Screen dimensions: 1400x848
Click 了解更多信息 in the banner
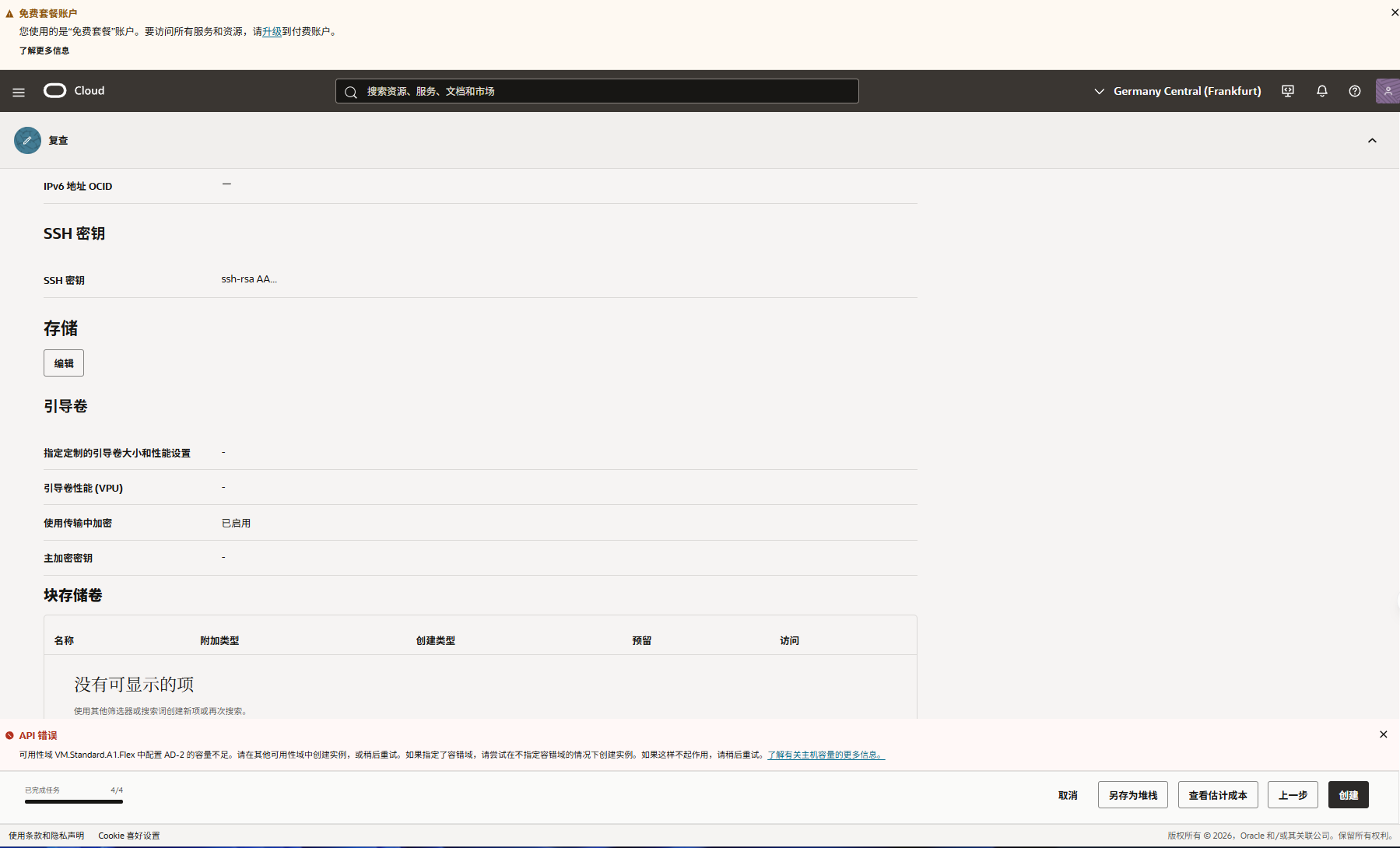click(x=44, y=51)
